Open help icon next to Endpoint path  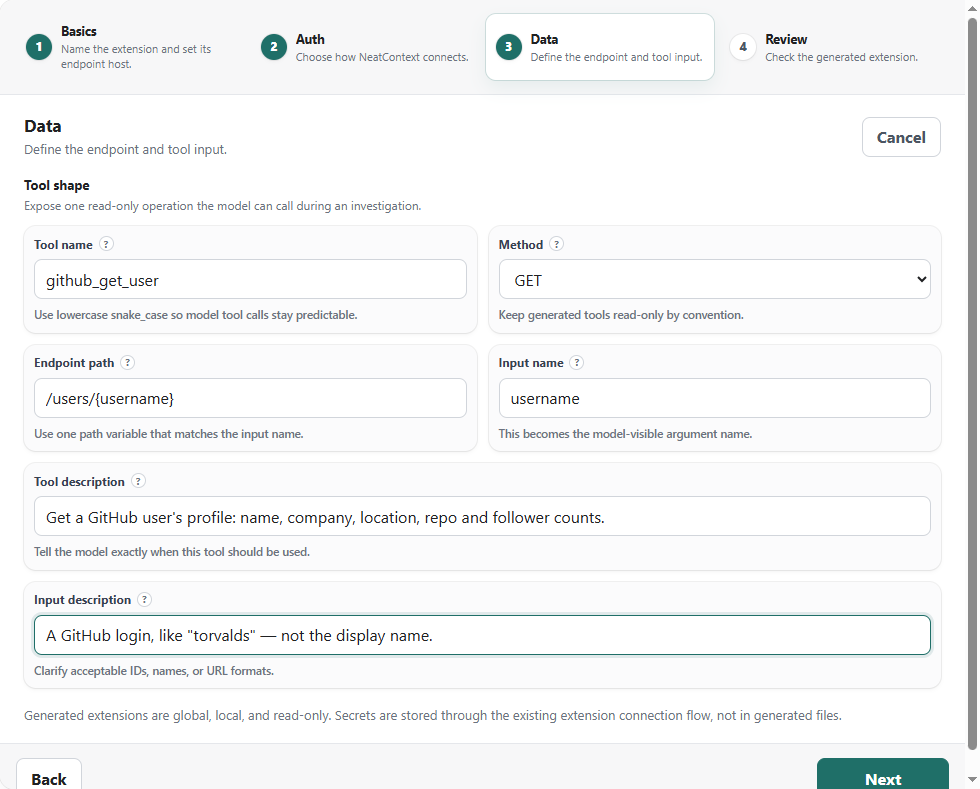128,363
